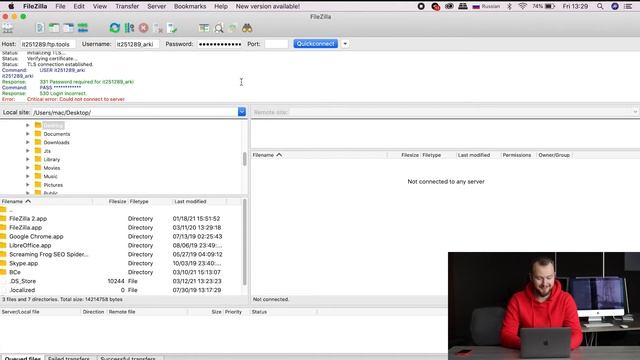Open the Bookmarks menu
Viewport: 640px width, 360px height.
(190, 6)
